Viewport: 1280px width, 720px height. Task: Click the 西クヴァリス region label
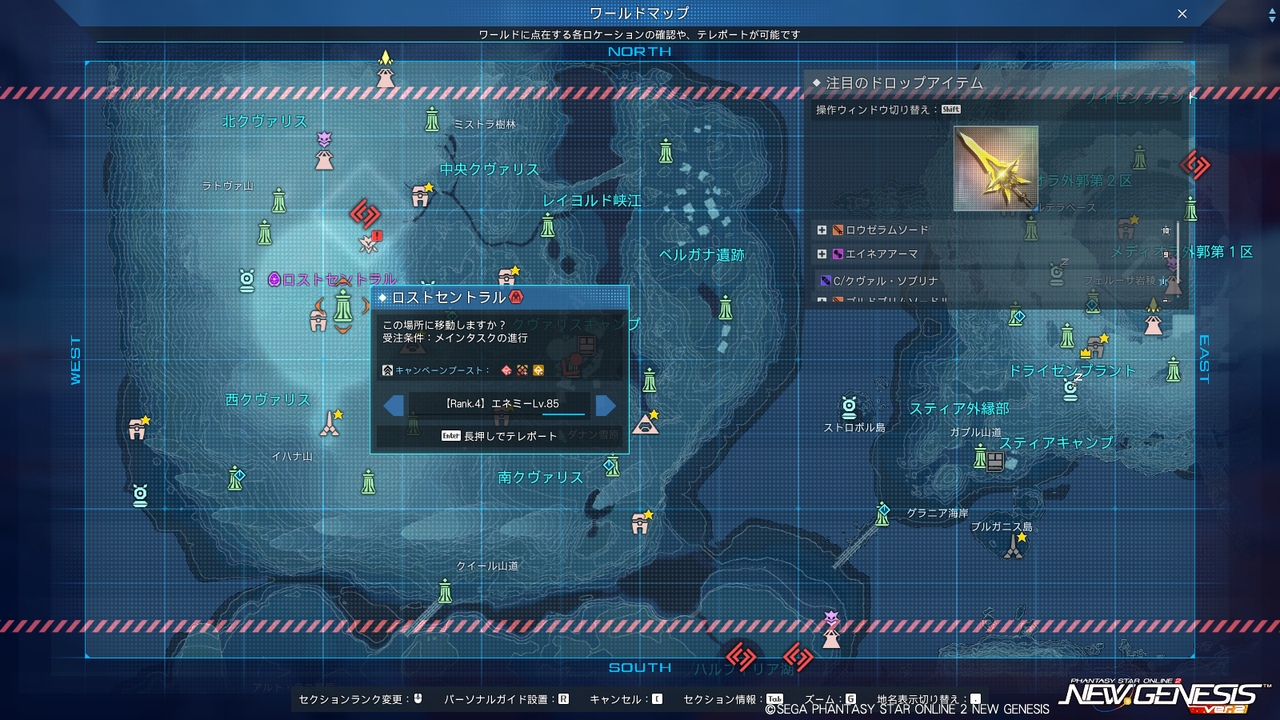(x=268, y=399)
